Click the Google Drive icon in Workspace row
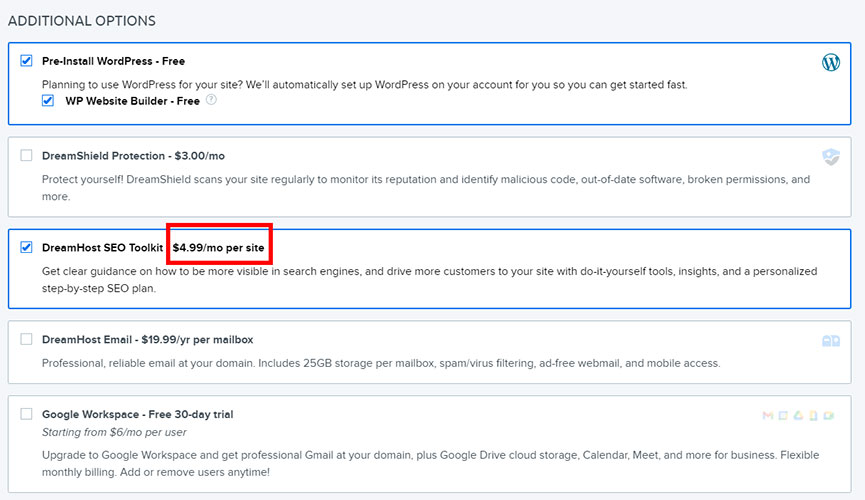Viewport: 865px width, 500px height. point(798,416)
